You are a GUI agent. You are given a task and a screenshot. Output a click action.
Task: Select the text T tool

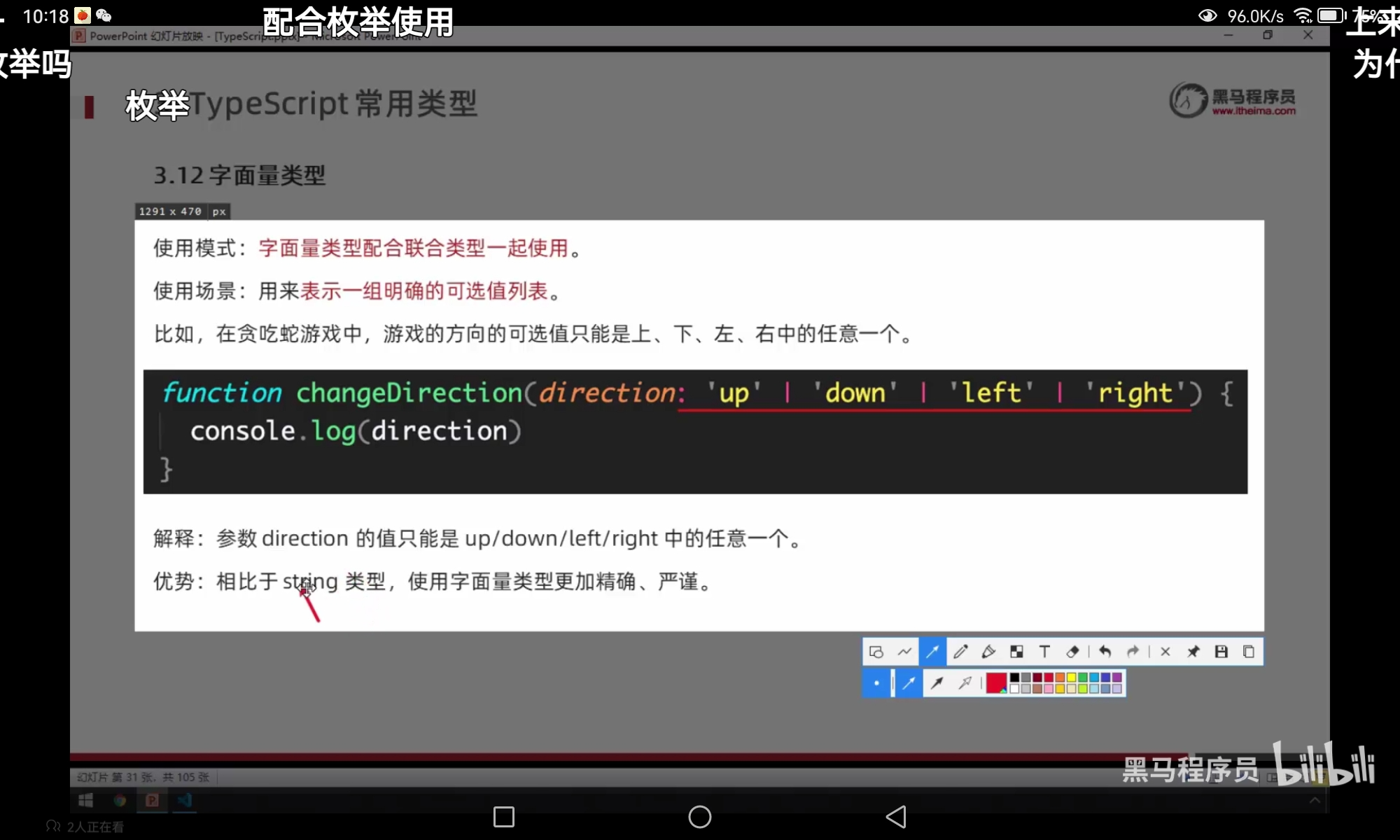pyautogui.click(x=1044, y=652)
